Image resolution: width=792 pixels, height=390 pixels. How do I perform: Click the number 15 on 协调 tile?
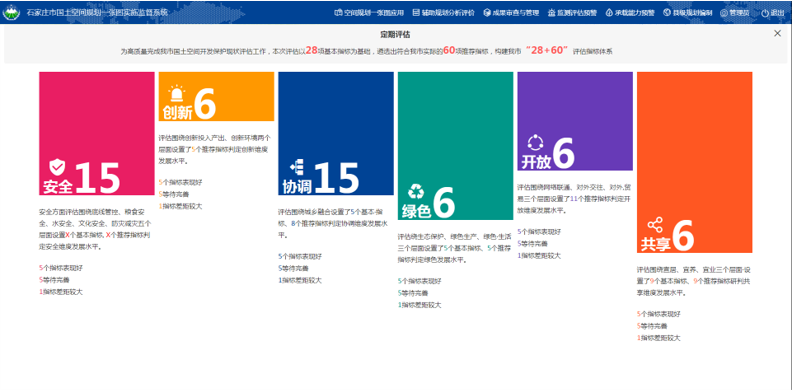pyautogui.click(x=336, y=178)
